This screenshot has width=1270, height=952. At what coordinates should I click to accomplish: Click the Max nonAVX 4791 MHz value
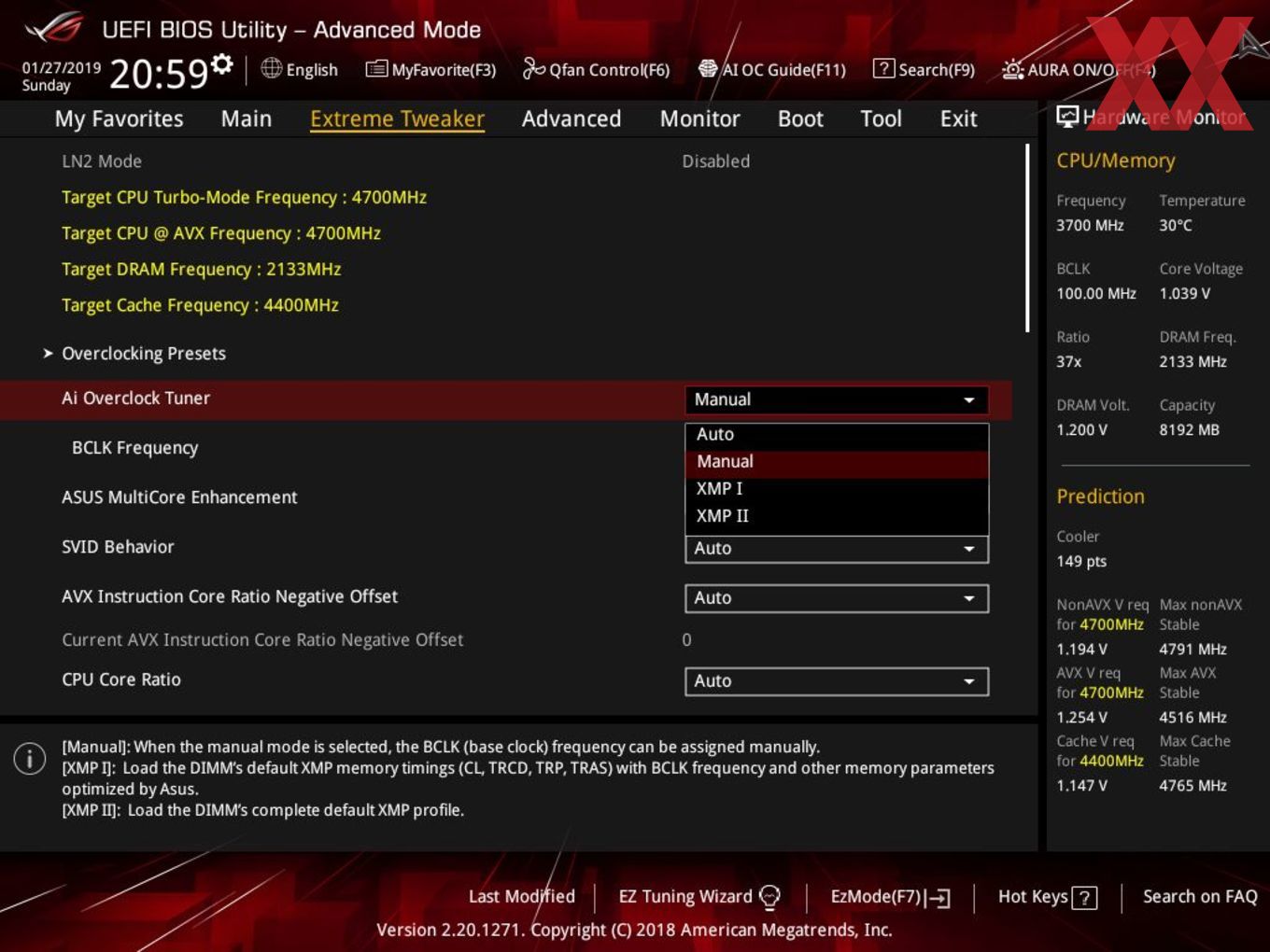coord(1192,649)
